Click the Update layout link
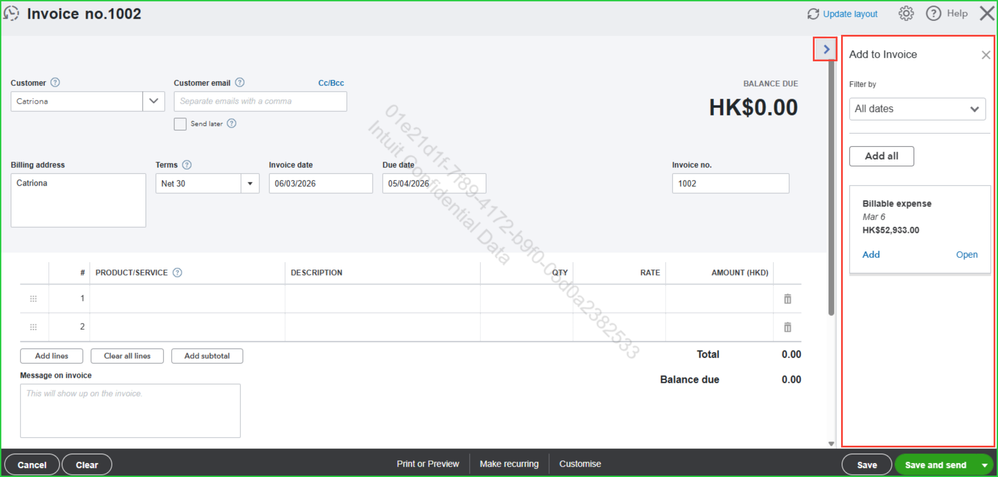This screenshot has height=477, width=998. (850, 13)
